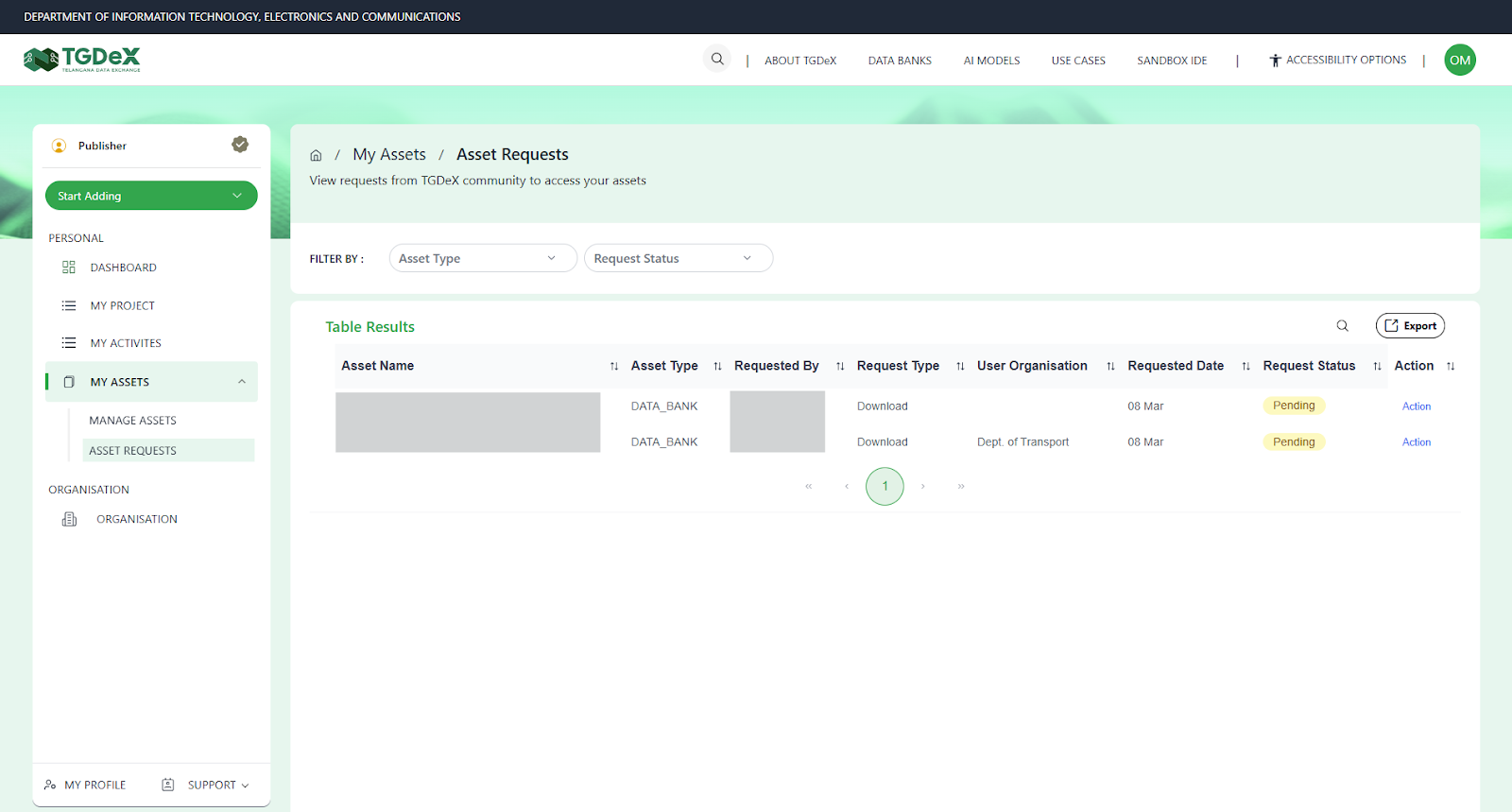
Task: Click the Export button
Action: 1410,326
